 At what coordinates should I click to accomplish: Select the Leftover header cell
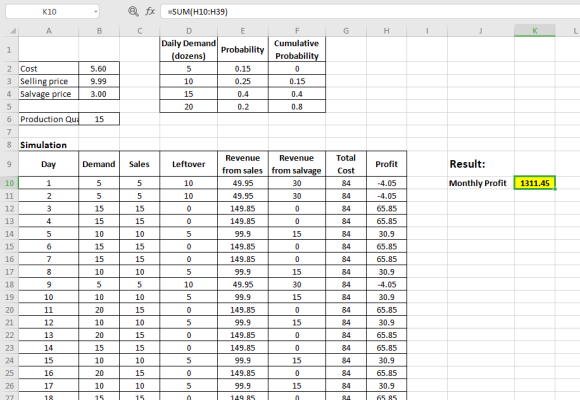coord(189,164)
